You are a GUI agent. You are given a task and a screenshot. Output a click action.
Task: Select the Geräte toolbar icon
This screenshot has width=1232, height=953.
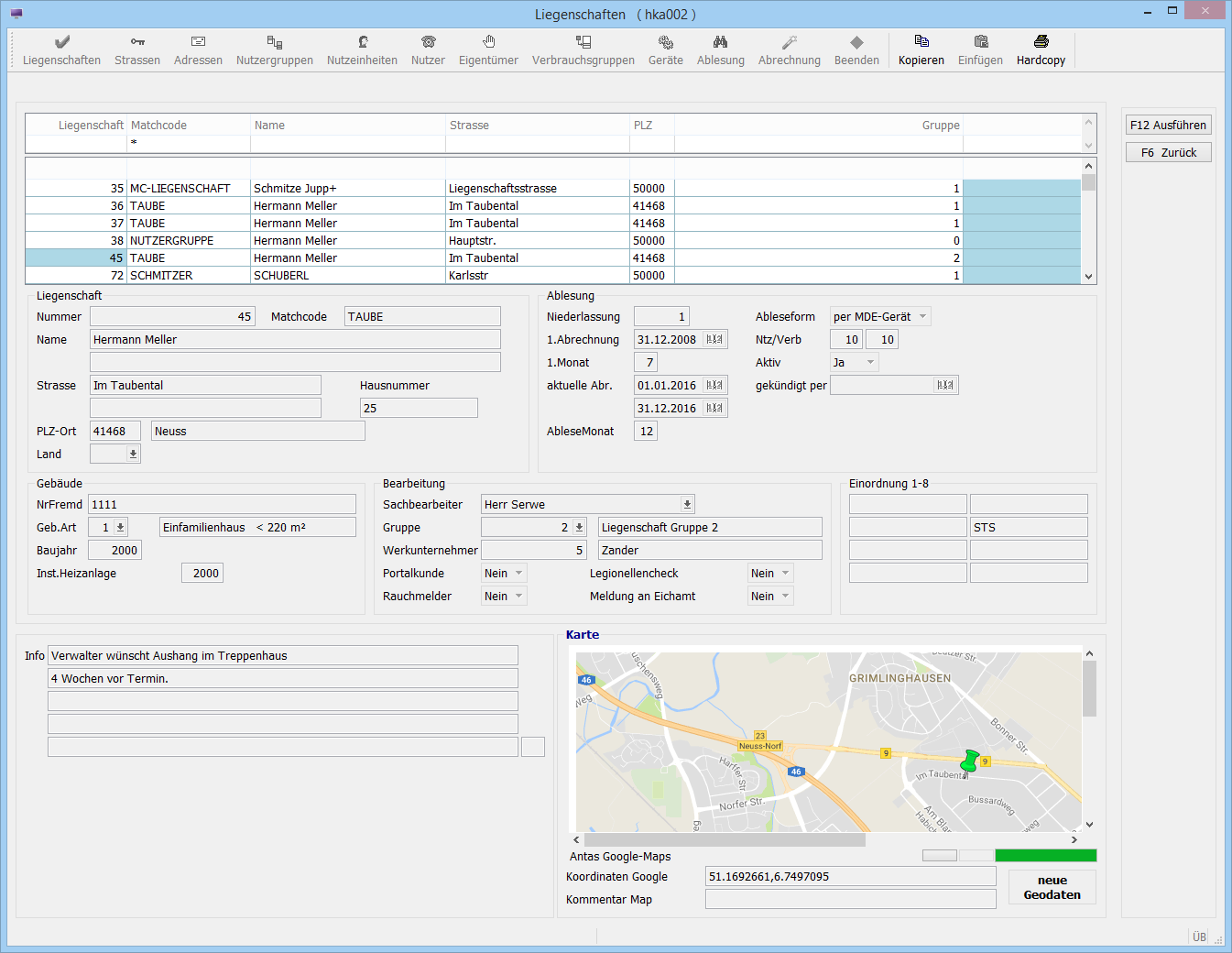[666, 42]
